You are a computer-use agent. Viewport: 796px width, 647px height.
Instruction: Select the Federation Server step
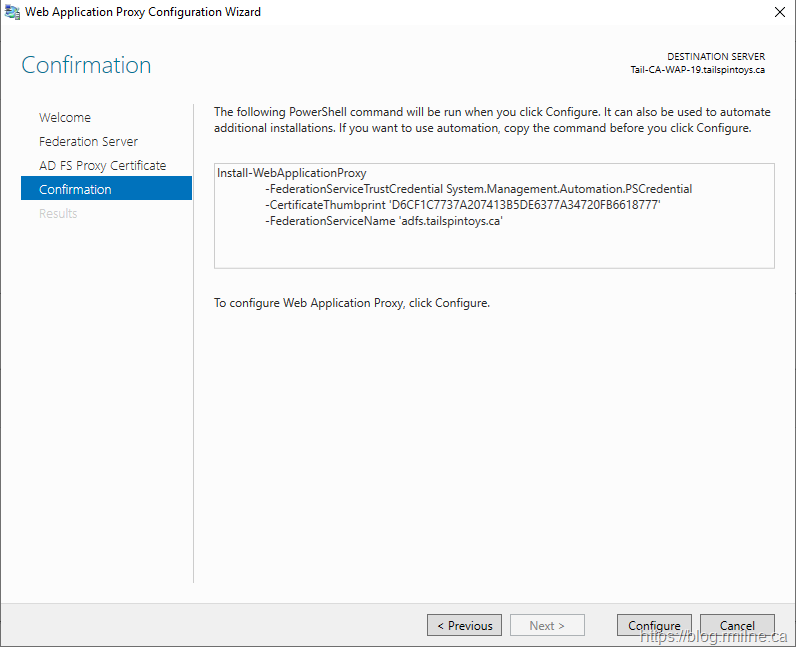88,141
